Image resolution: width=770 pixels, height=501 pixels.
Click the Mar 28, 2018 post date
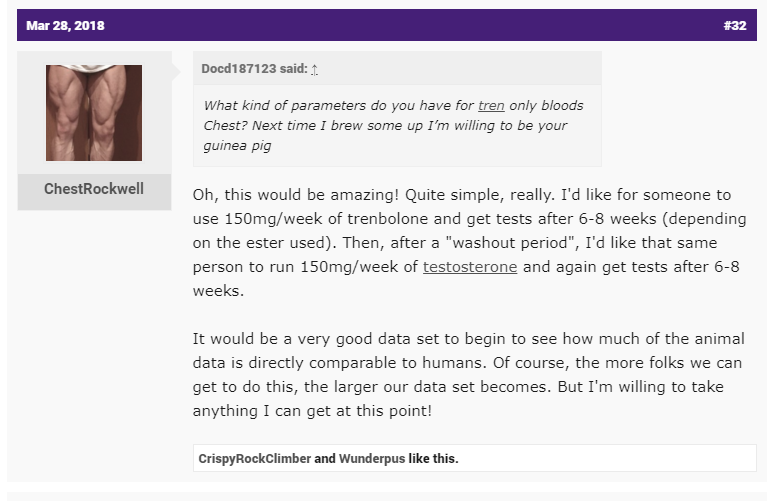tap(65, 25)
